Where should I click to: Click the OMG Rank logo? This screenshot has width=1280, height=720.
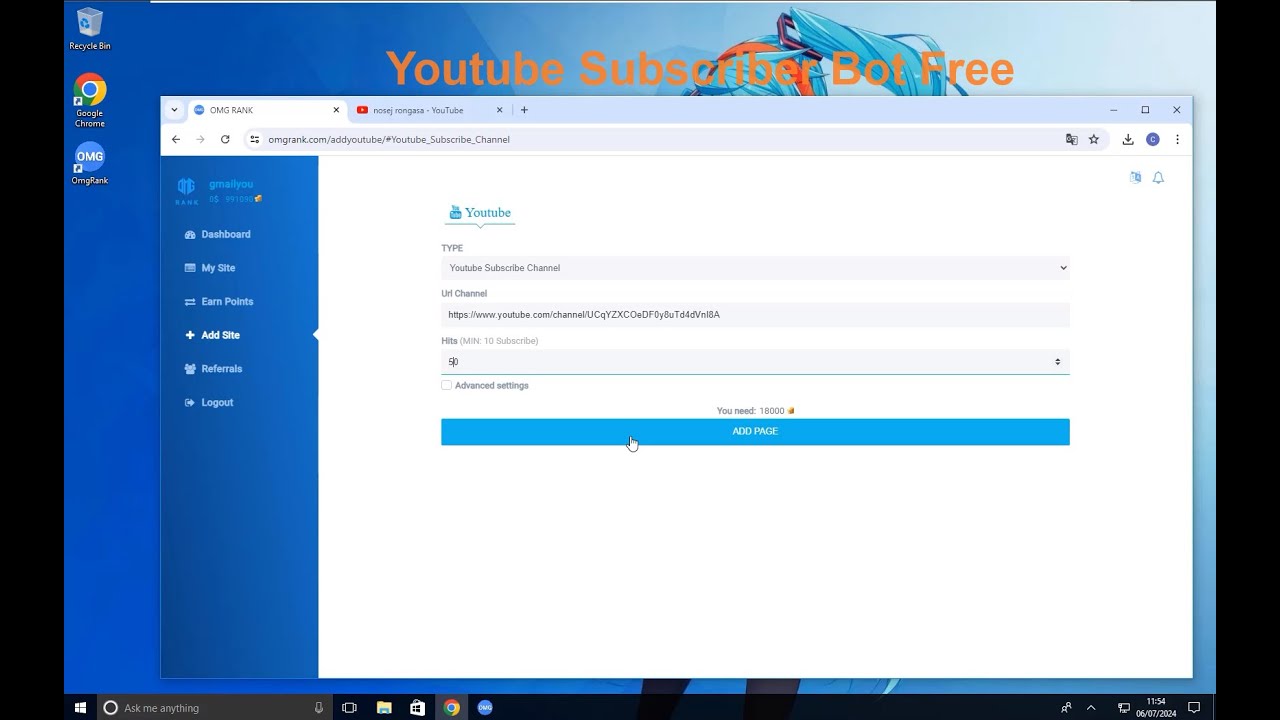click(x=186, y=191)
